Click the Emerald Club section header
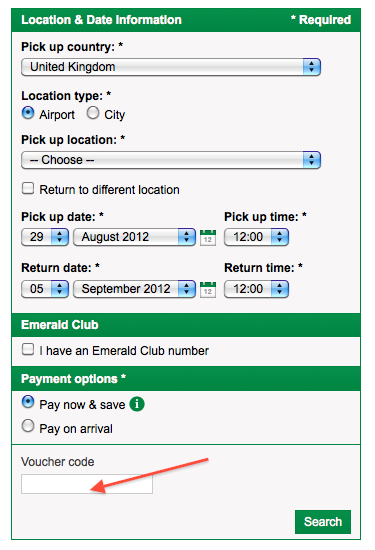 186,325
